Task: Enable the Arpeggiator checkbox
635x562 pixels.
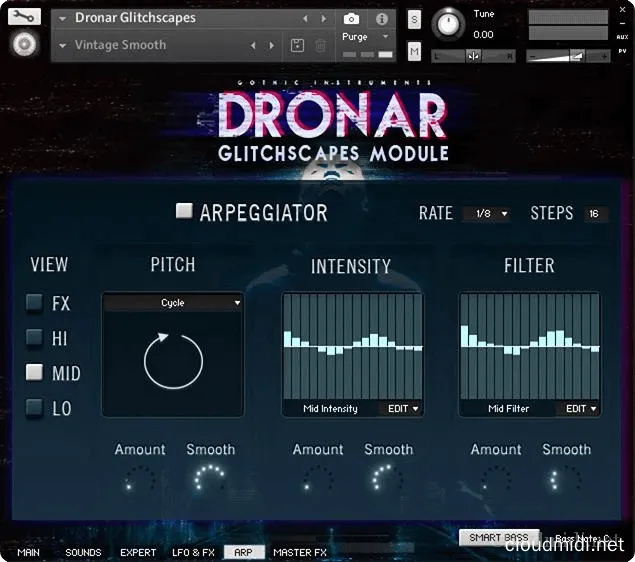Action: (184, 211)
